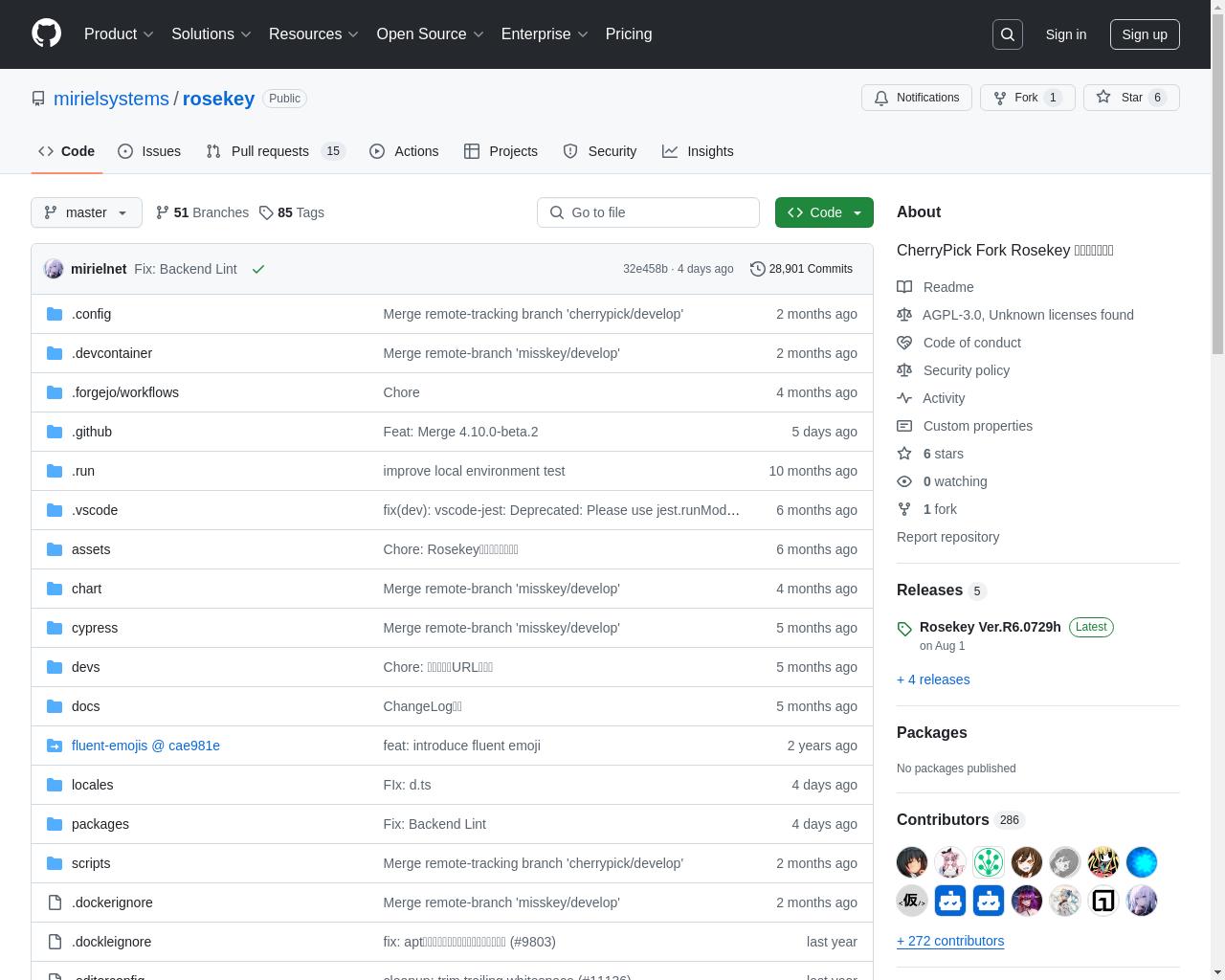This screenshot has width=1225, height=980.
Task: Open the blue glowing contributor avatar
Action: [1142, 862]
